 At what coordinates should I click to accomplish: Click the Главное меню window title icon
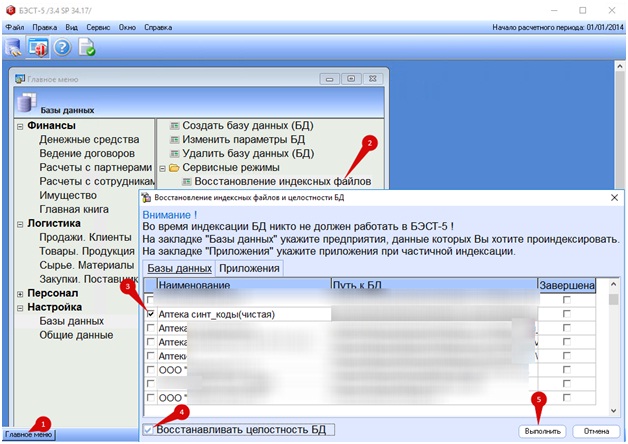tap(20, 79)
